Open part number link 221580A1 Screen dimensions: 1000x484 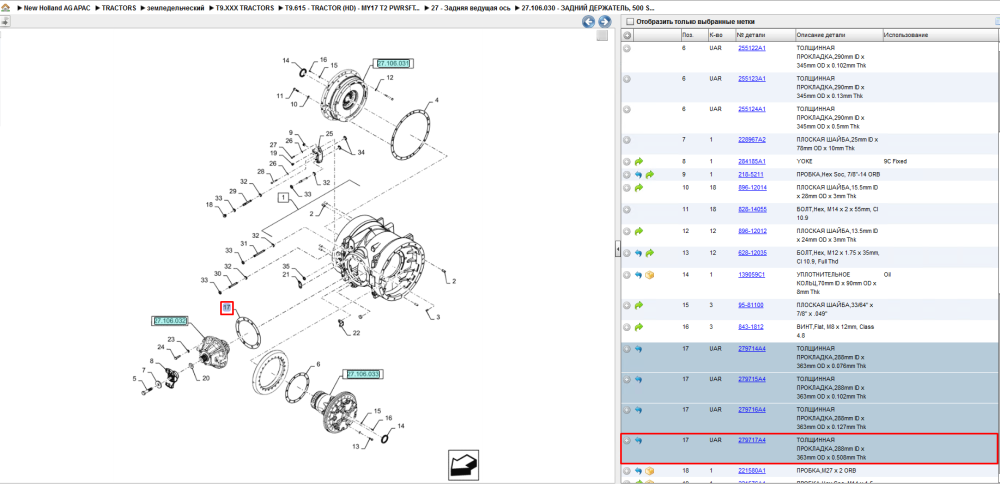tap(751, 471)
